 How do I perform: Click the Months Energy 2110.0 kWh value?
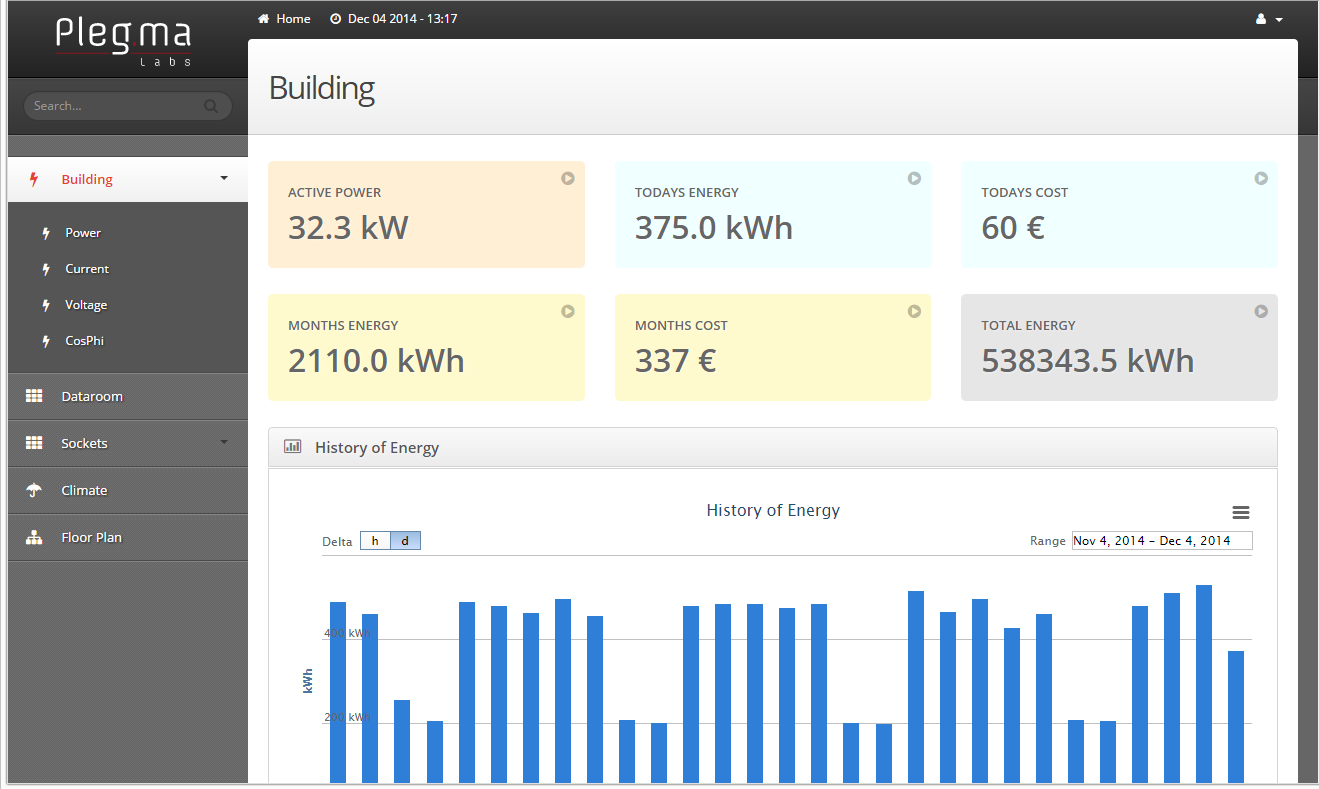pyautogui.click(x=376, y=361)
